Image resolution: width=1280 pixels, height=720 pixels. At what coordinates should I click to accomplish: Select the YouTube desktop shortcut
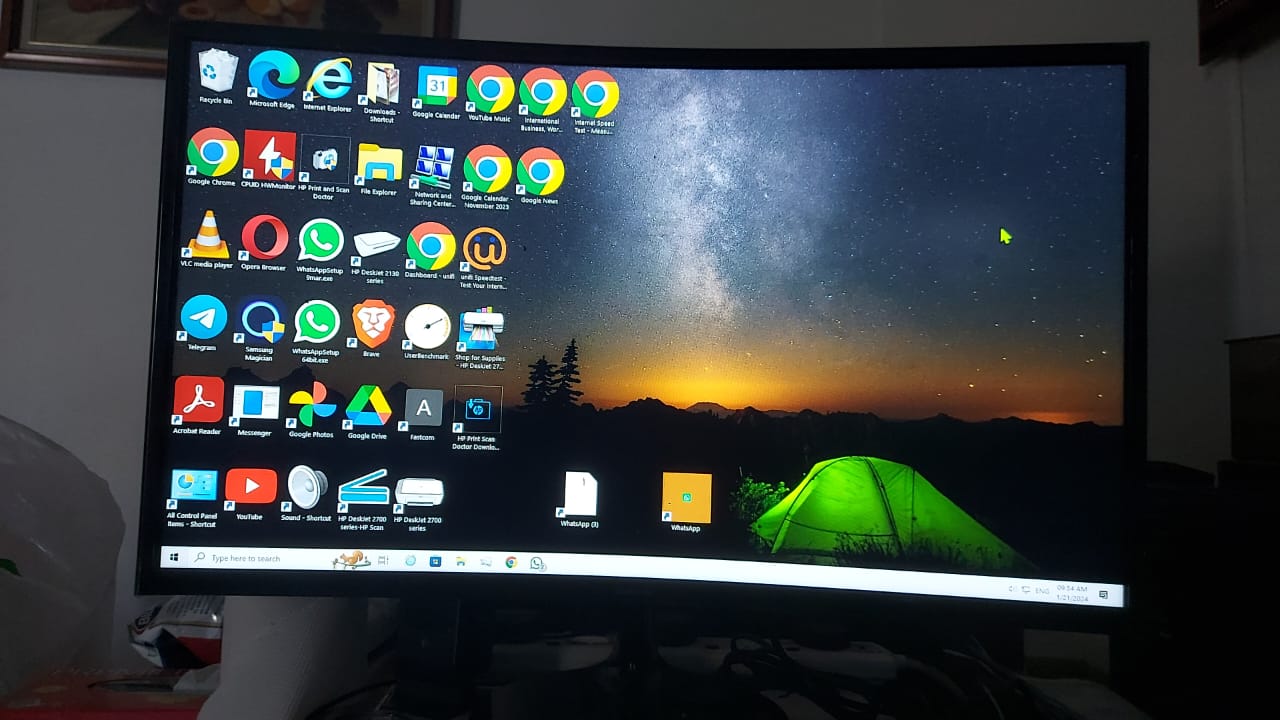(250, 494)
